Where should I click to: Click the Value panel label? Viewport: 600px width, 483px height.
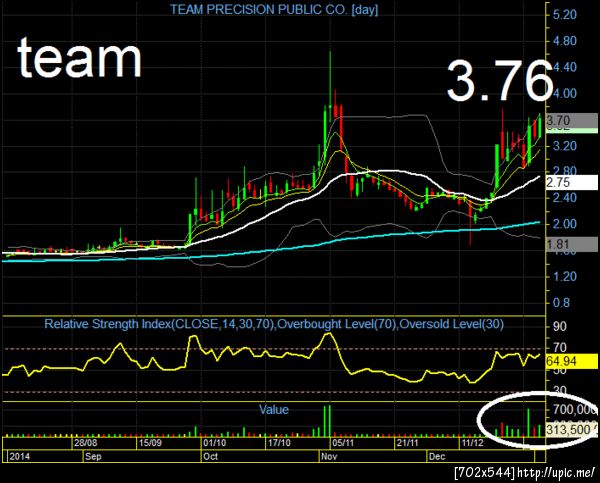tap(274, 410)
